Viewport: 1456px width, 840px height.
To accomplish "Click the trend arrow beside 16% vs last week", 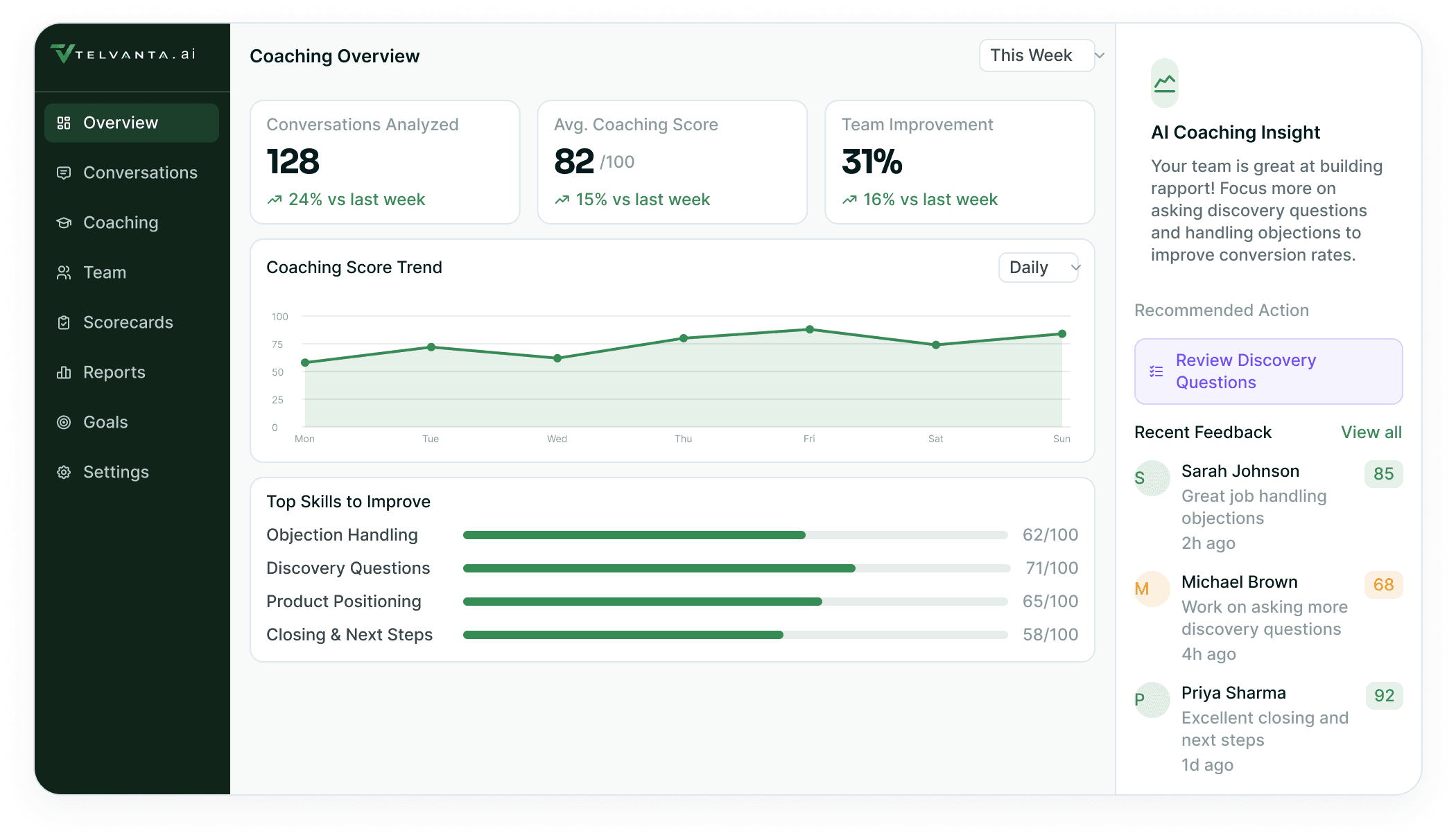I will pos(849,200).
